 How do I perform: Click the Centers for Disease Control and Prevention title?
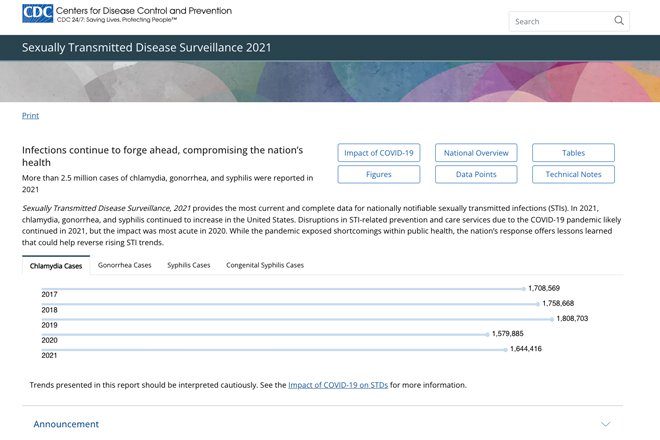click(144, 11)
